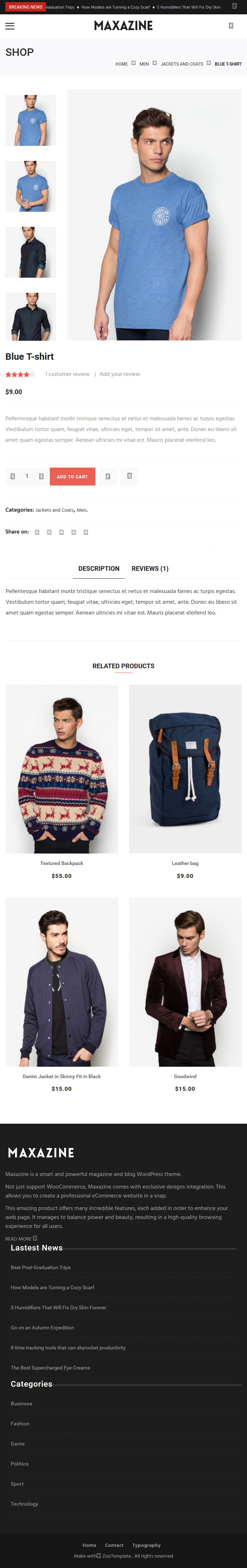
Task: Open the cart icon beside Maxazine logo
Action: tap(231, 25)
